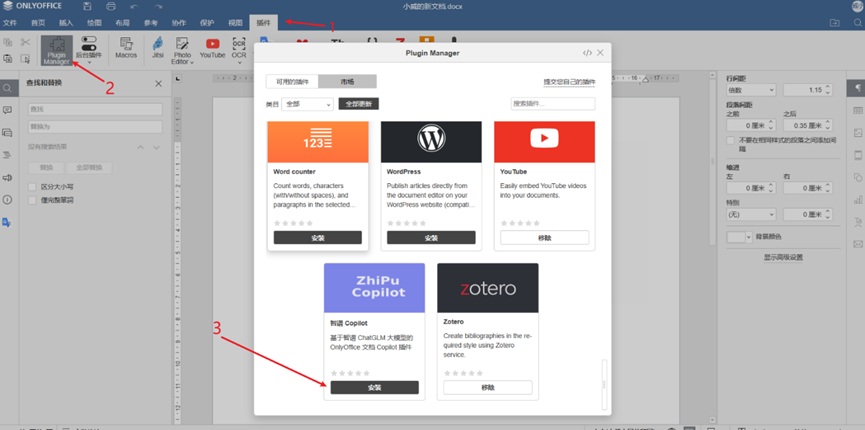Open the 特别 special indent dropdown
This screenshot has height=430, width=865.
click(751, 214)
